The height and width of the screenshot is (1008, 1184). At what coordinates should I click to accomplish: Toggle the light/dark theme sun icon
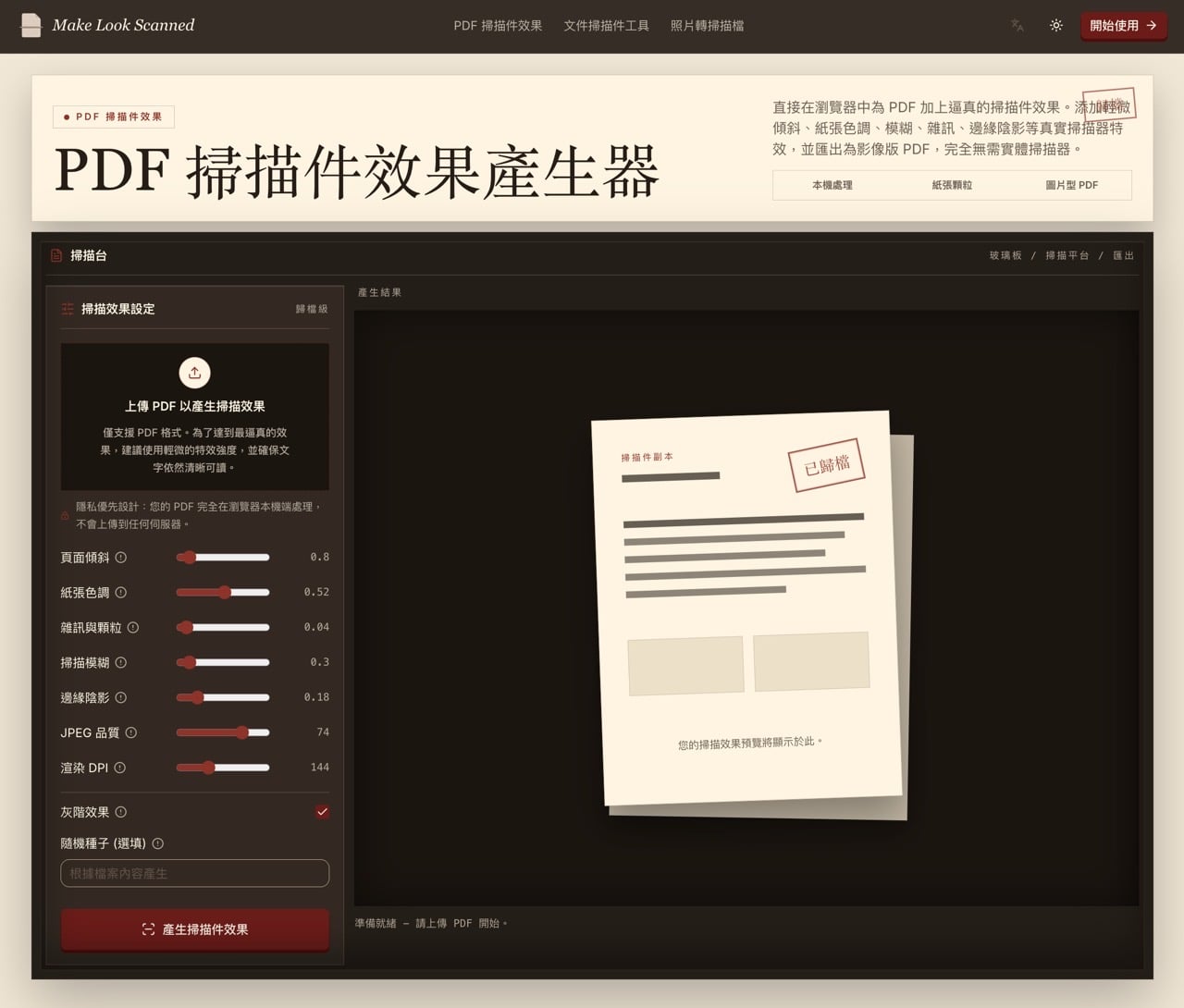1056,26
